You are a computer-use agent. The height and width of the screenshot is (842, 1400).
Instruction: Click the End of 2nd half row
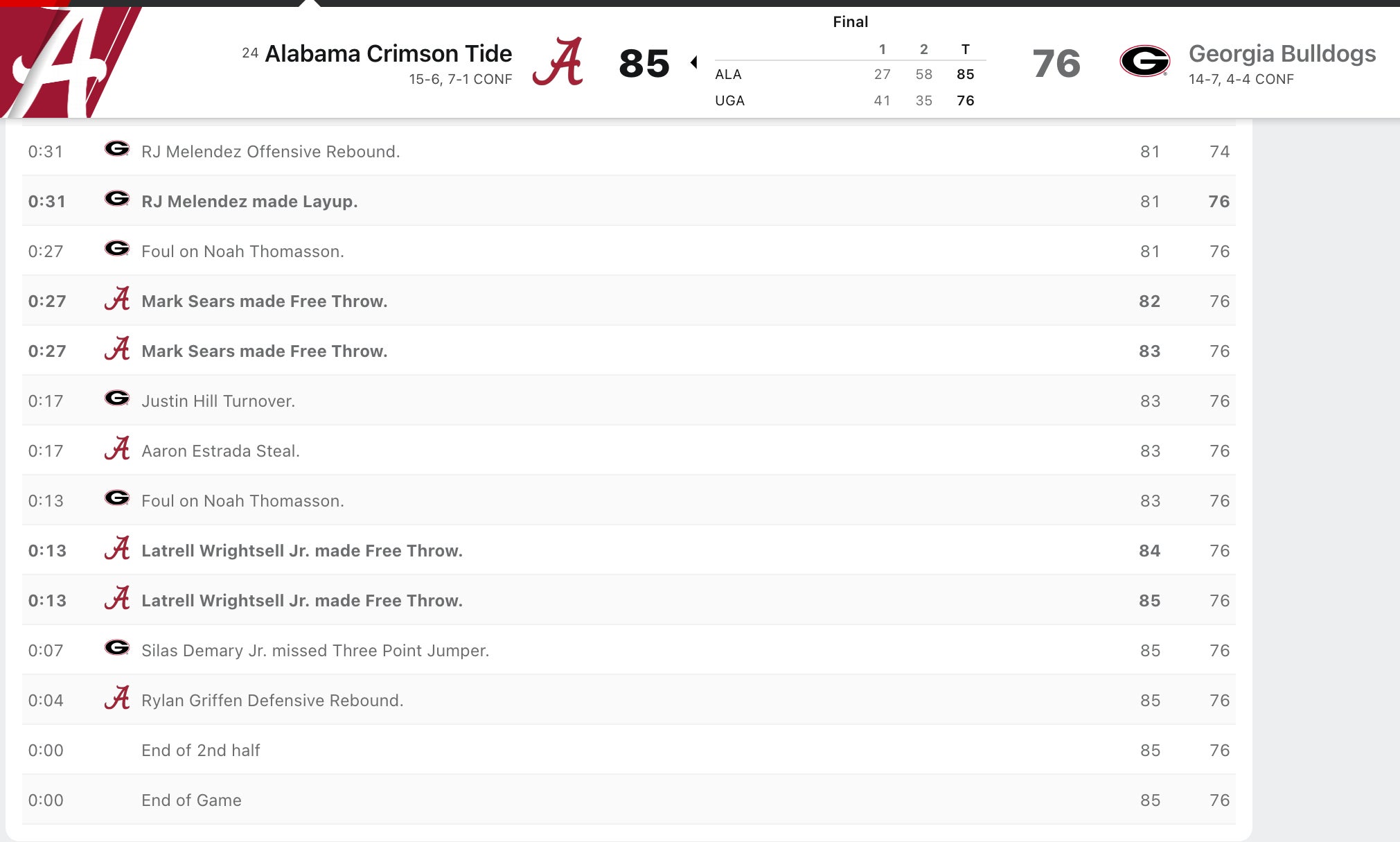pos(201,751)
